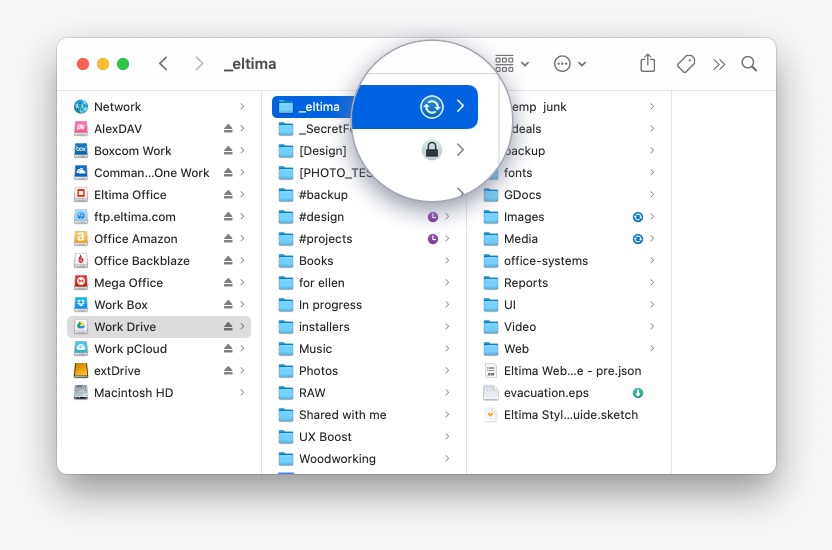Expand the Macintosh HD chevron
This screenshot has height=550, width=832.
click(x=242, y=392)
